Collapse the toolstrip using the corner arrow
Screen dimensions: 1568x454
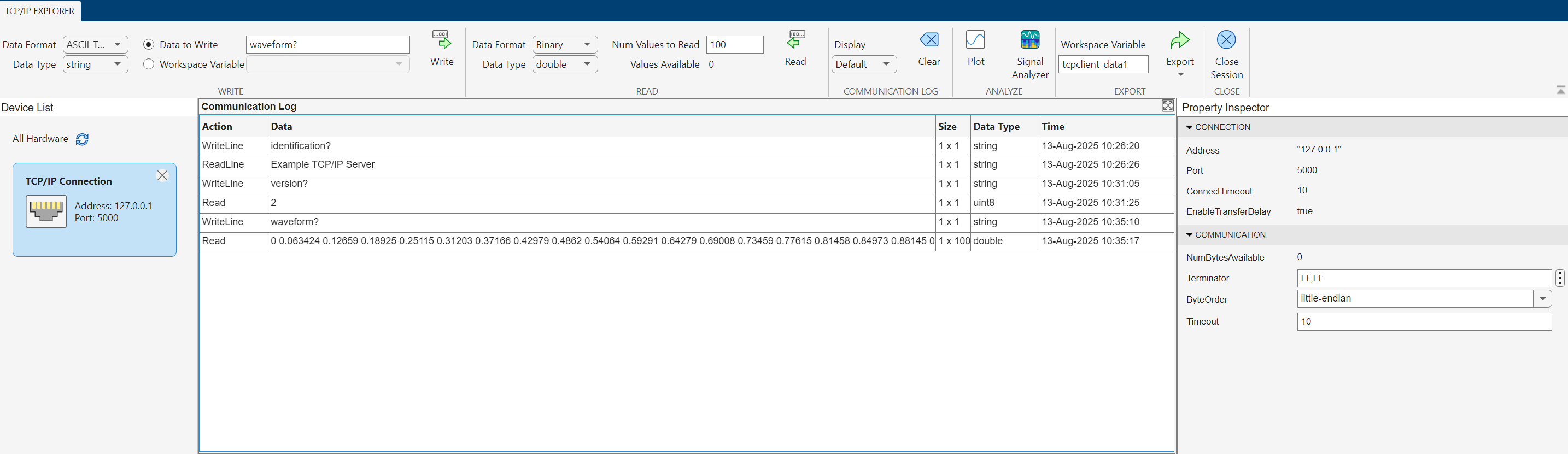[x=1560, y=90]
